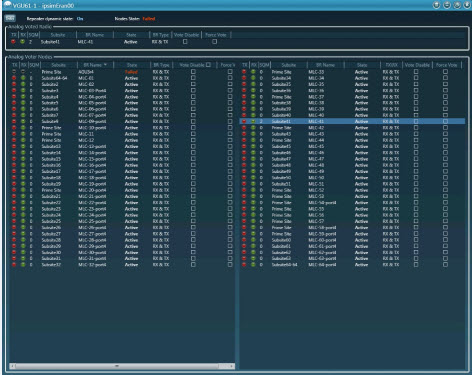Viewport: 472px width, 375px height.
Task: Click the red TX indicator for MLC-35
Action: pos(244,84)
